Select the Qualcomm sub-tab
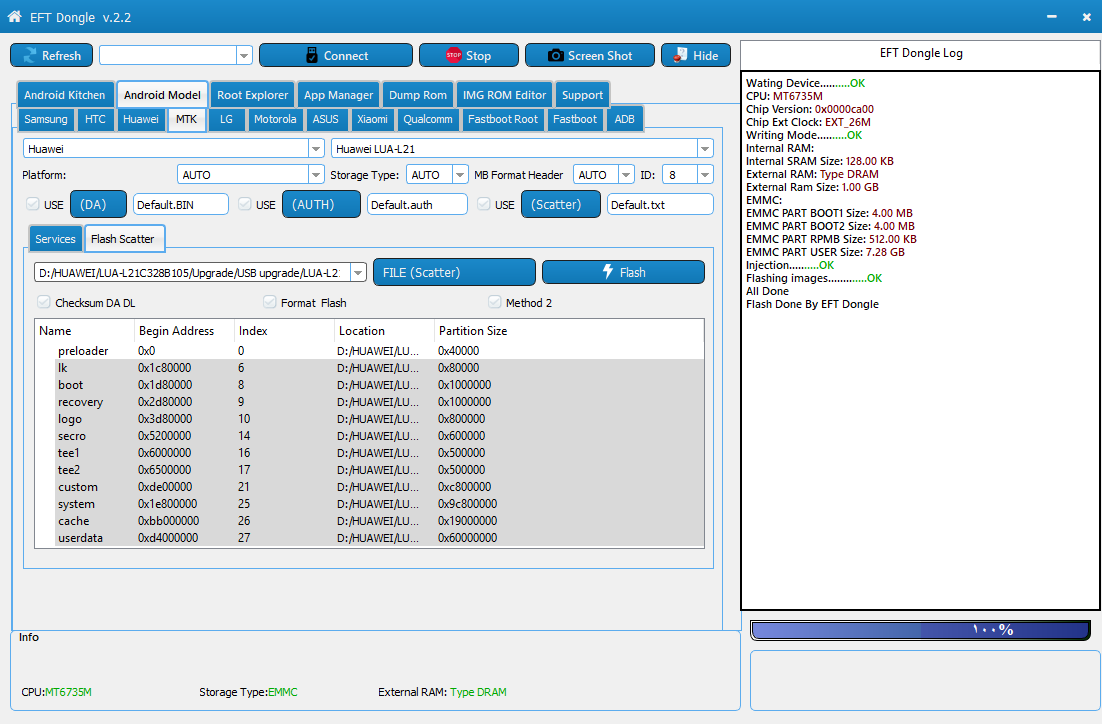 coord(427,119)
